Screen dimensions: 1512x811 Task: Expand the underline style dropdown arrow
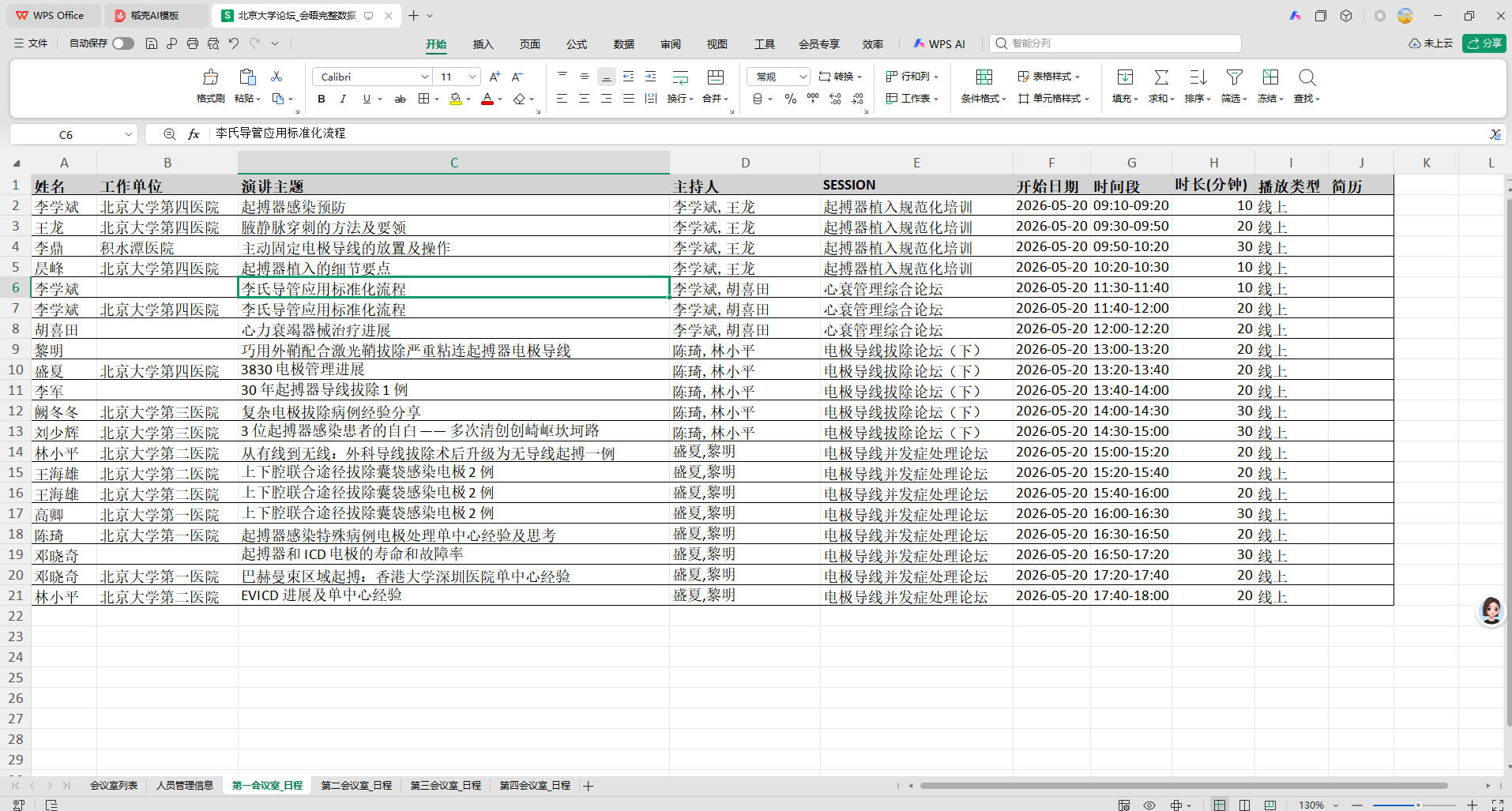click(x=380, y=99)
